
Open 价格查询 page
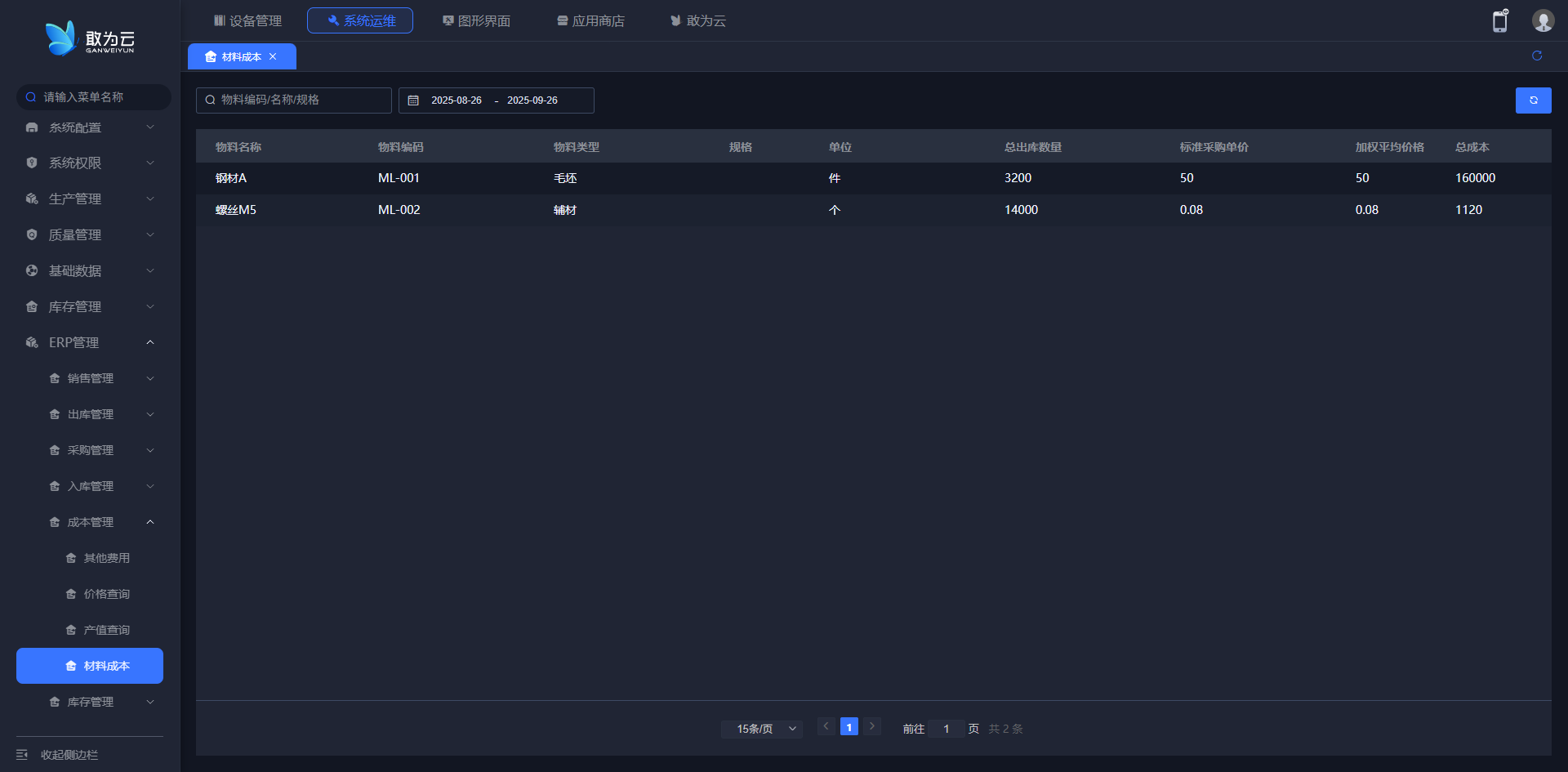[90, 594]
